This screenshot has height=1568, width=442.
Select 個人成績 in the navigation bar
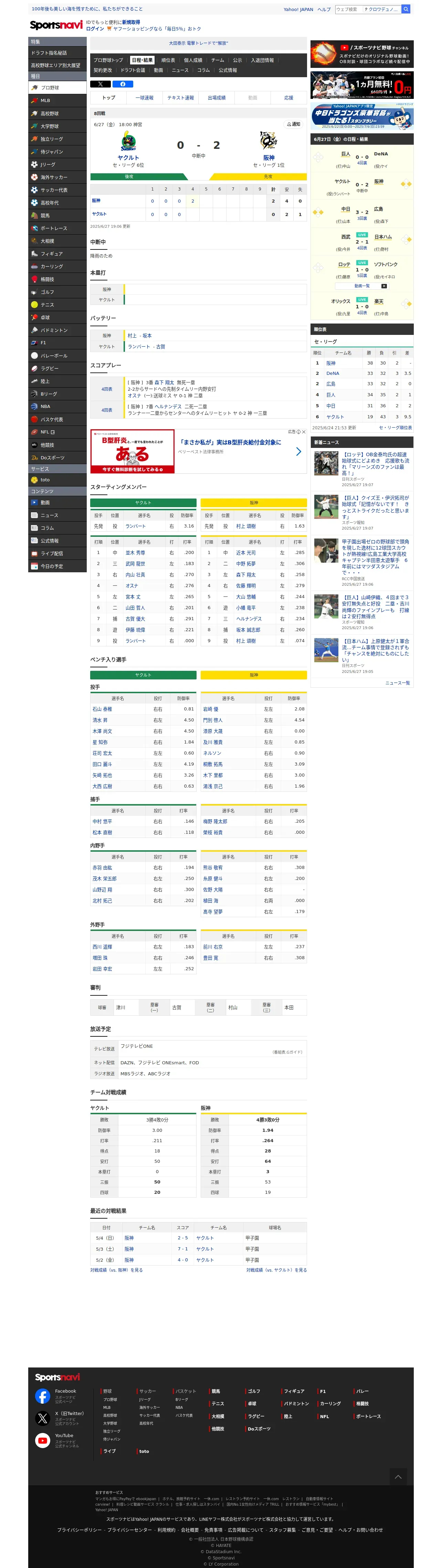pyautogui.click(x=193, y=60)
